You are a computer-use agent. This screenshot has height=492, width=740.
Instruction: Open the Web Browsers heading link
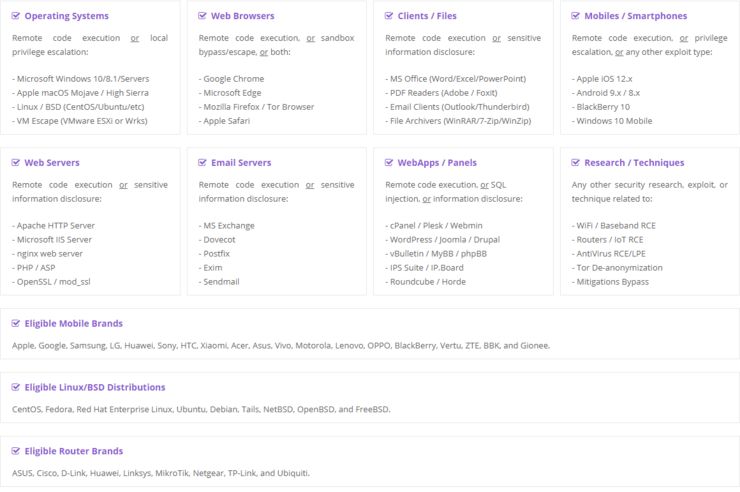click(x=242, y=16)
